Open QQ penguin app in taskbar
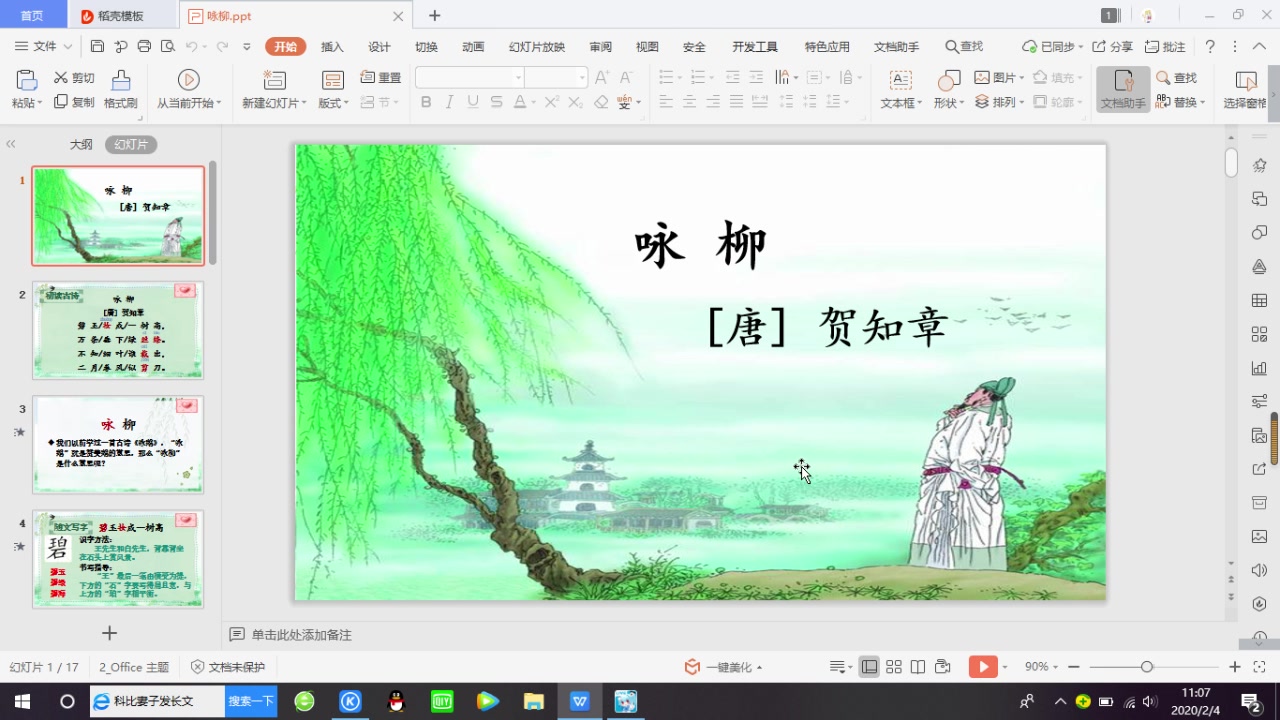Screen dimensions: 1280x720 [x=396, y=701]
